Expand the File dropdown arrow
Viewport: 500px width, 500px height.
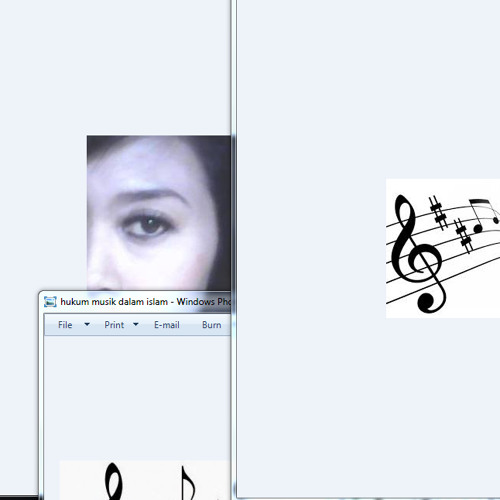pyautogui.click(x=87, y=324)
